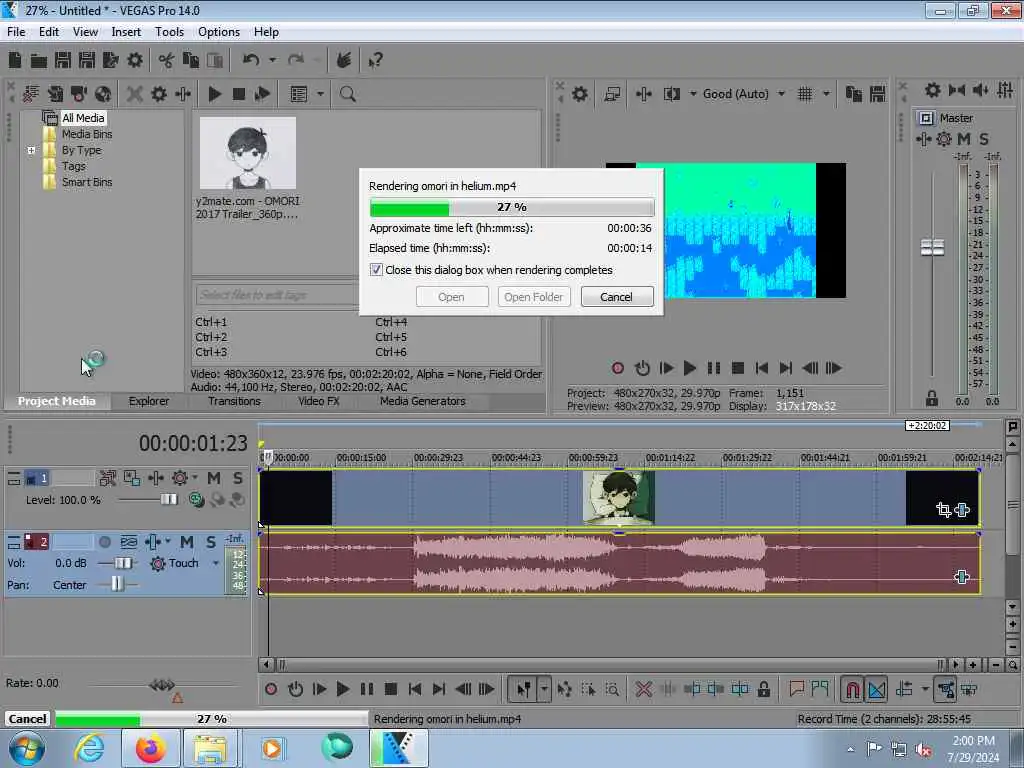Click the Open project folder icon
1024x768 pixels.
coord(39,61)
